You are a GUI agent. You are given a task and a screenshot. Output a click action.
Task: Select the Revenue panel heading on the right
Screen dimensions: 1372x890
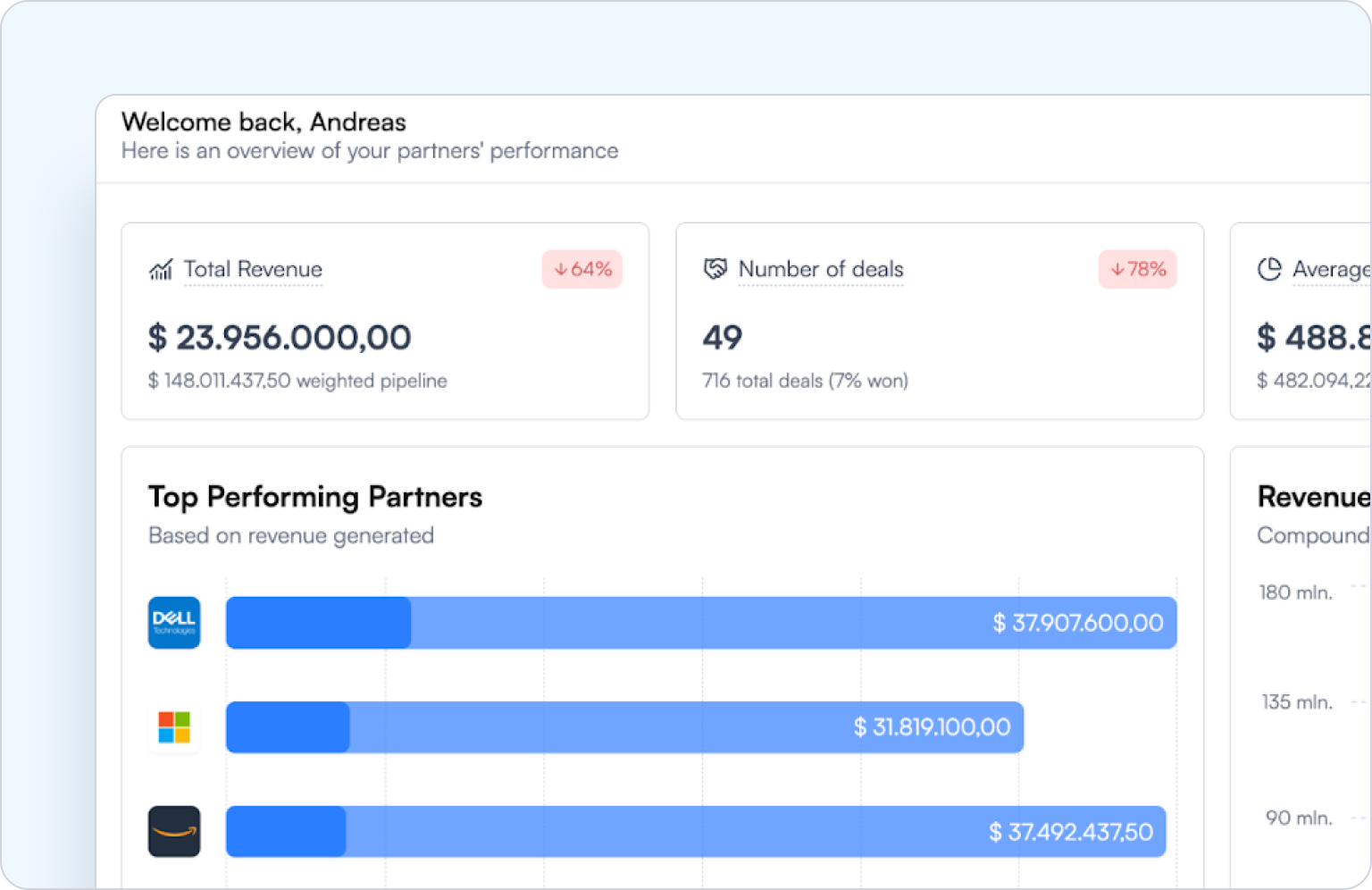pos(1311,497)
